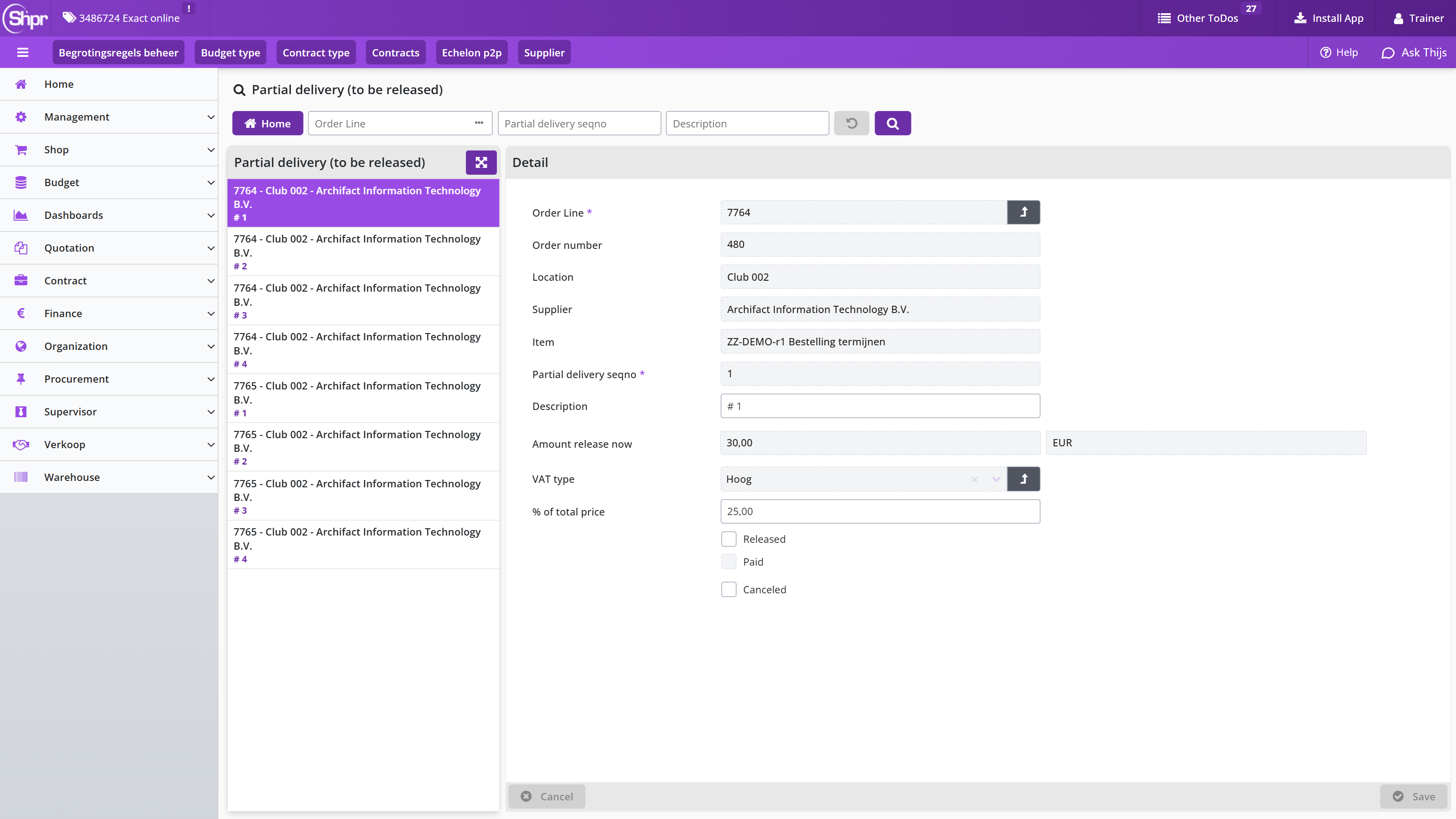Open Budget type shortcut
Screen dimensions: 1456x819
coord(230,53)
